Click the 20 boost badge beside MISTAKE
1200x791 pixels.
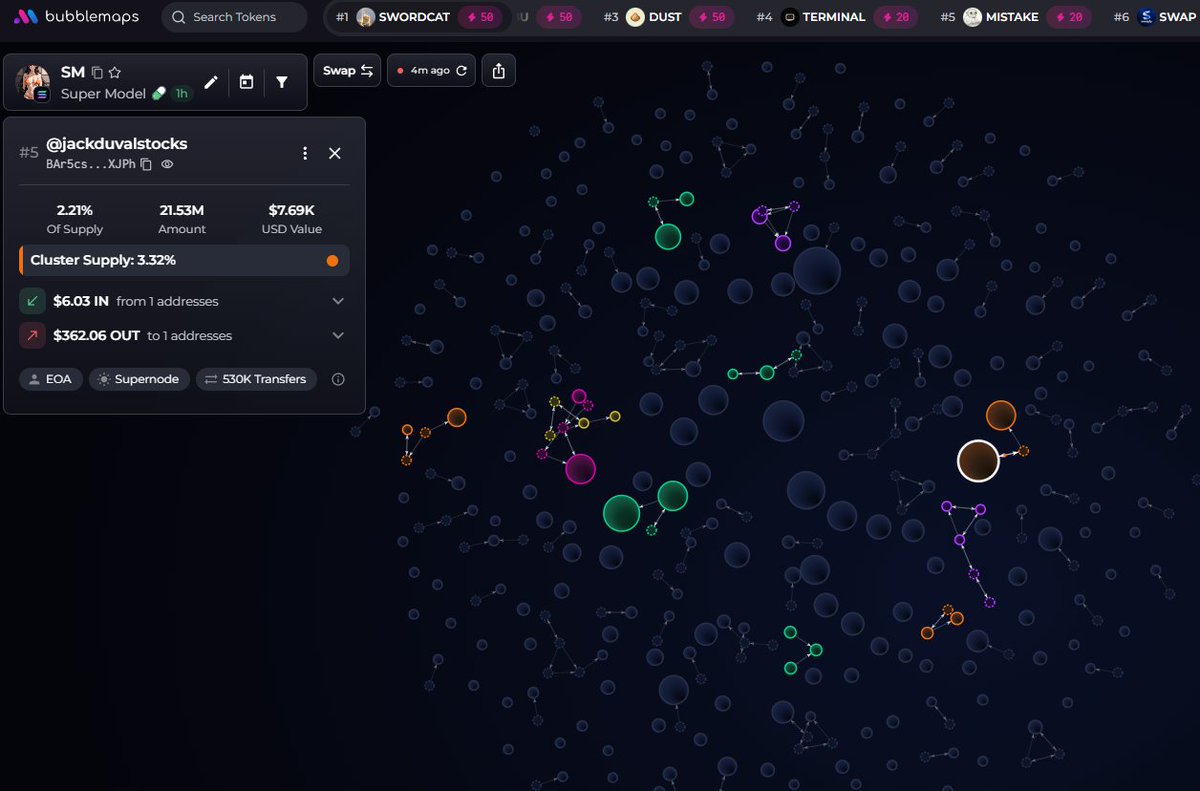pyautogui.click(x=1068, y=17)
